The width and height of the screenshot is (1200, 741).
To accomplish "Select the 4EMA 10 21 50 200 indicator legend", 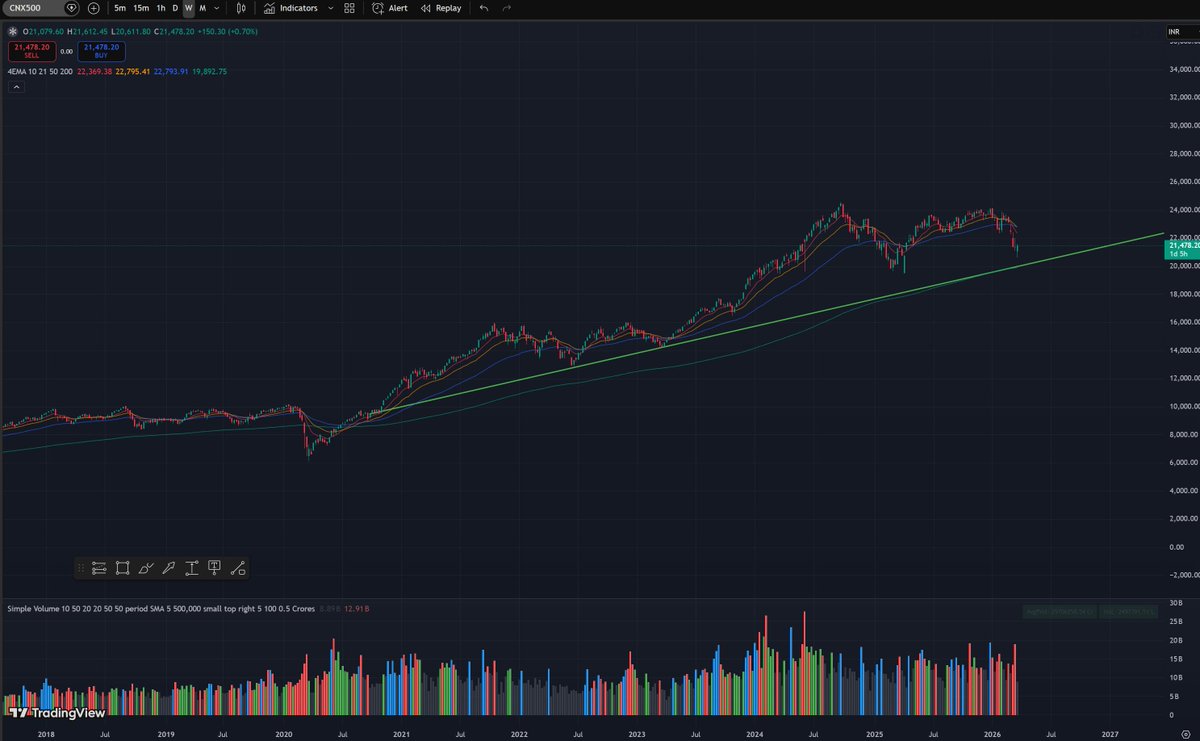I will (x=39, y=71).
